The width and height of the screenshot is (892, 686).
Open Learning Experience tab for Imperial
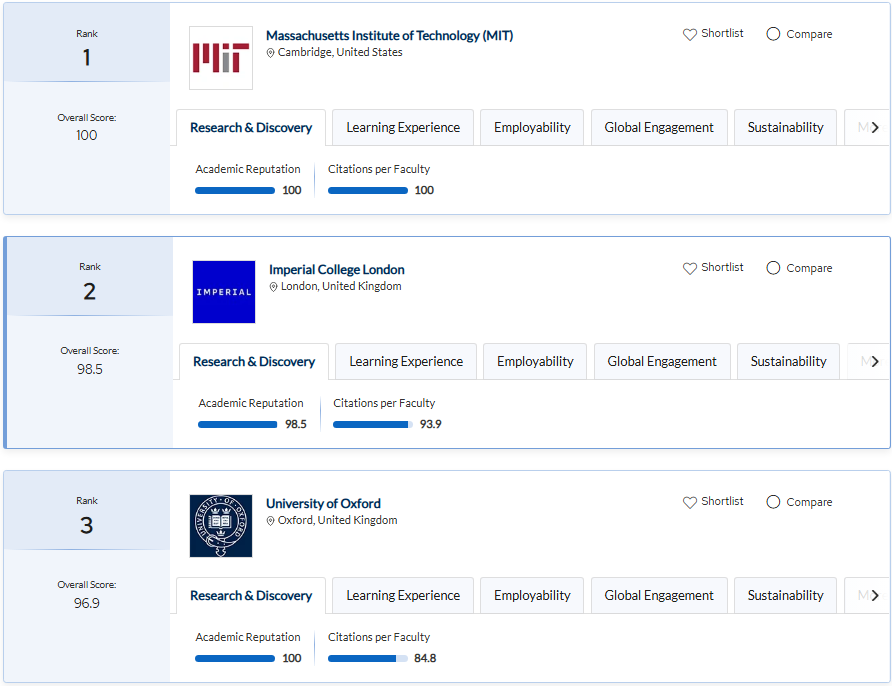point(406,361)
